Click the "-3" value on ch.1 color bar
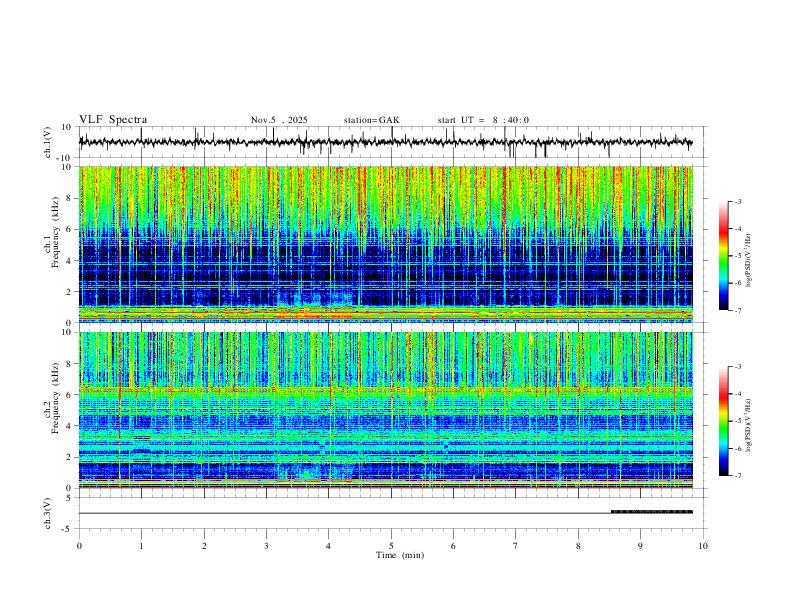Viewport: 792px width, 612px height. click(x=737, y=201)
